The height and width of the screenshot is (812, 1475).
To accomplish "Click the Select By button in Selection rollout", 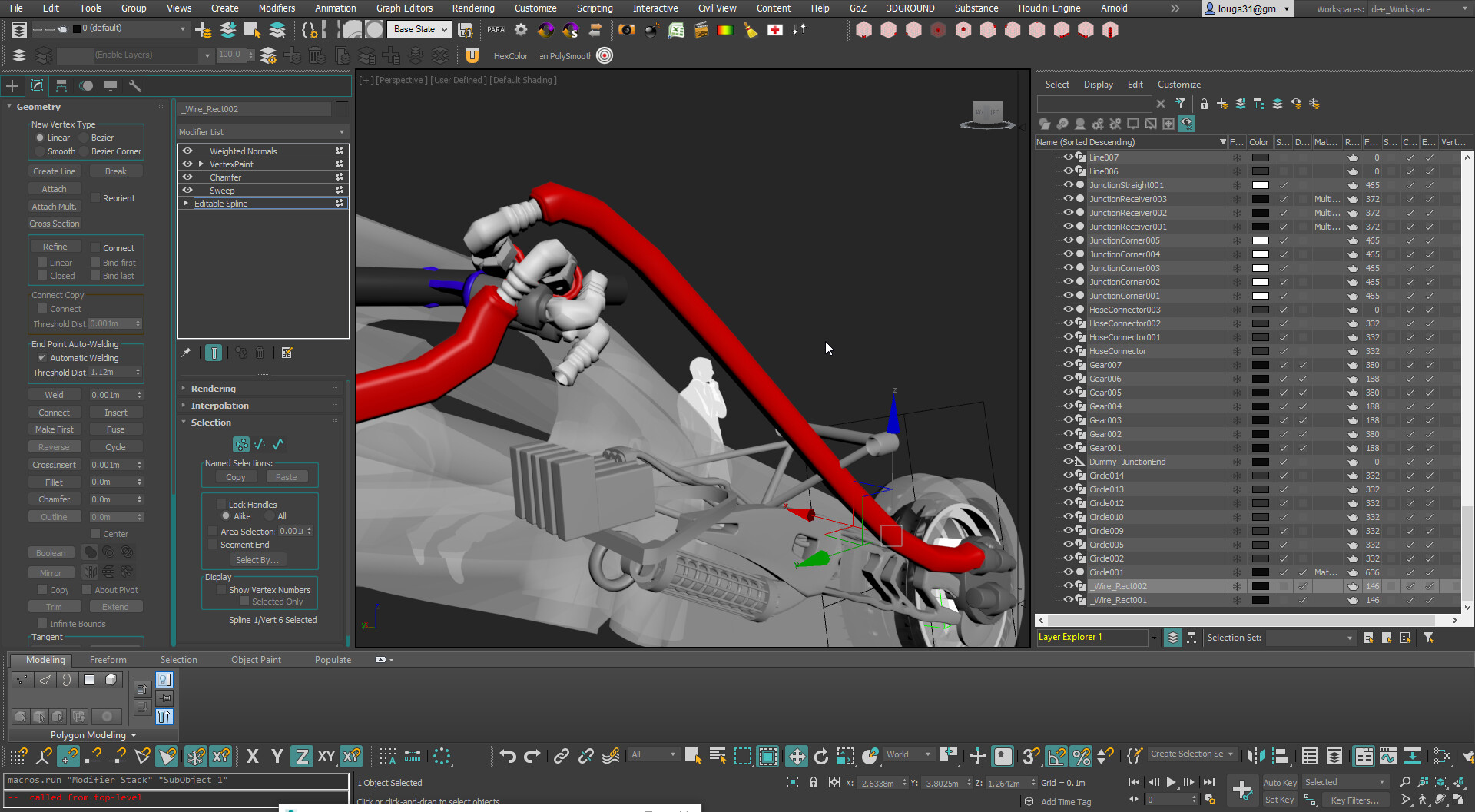I will (x=258, y=559).
